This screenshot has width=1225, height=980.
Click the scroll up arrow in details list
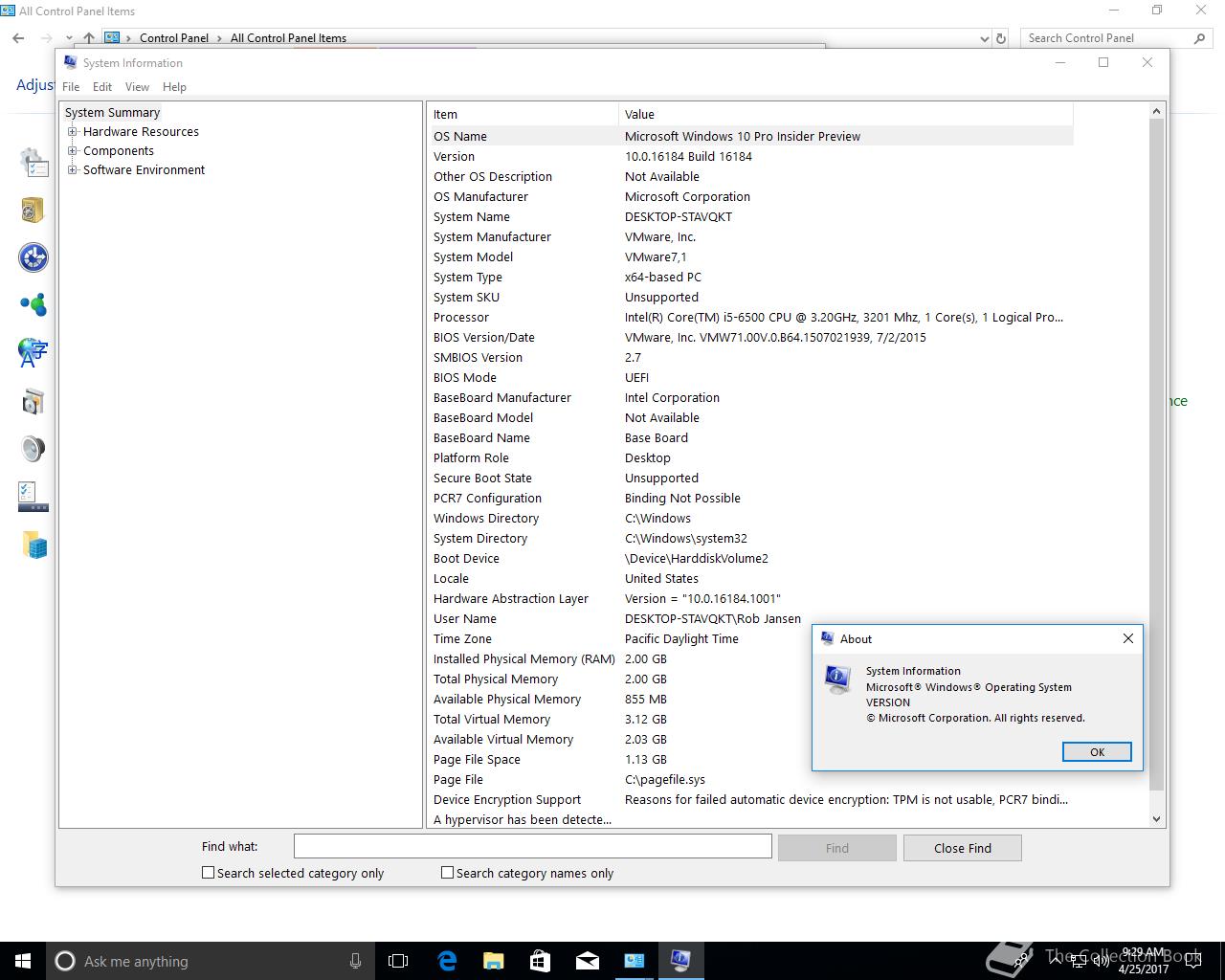(1156, 111)
